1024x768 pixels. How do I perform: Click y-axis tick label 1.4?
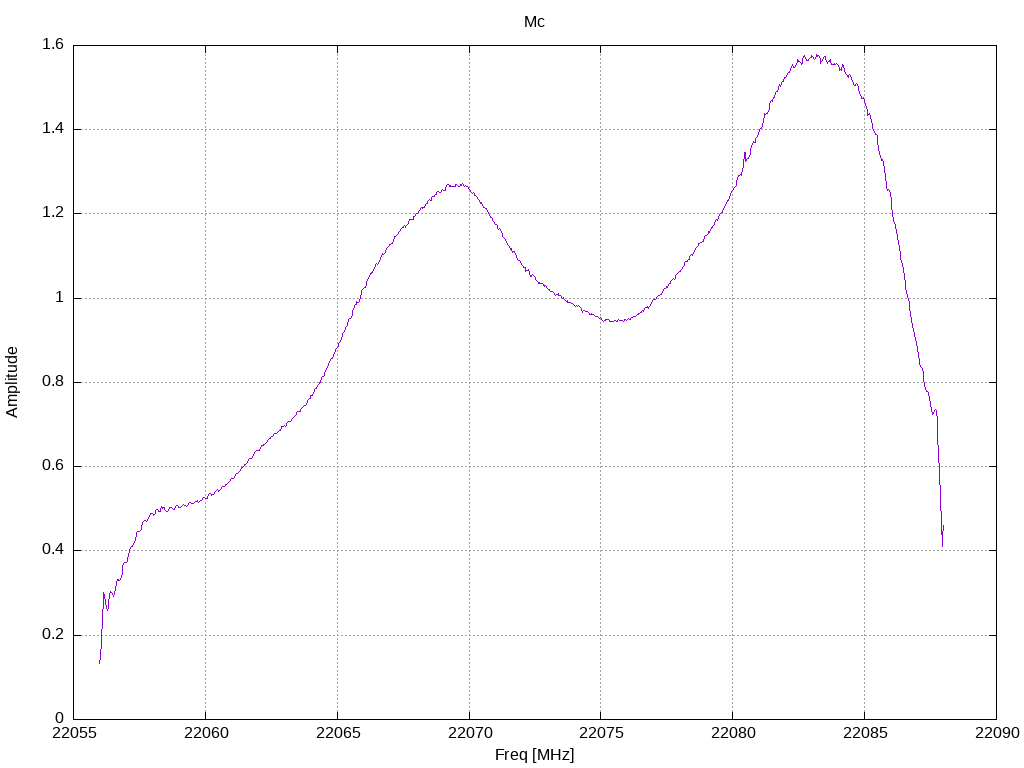53,129
